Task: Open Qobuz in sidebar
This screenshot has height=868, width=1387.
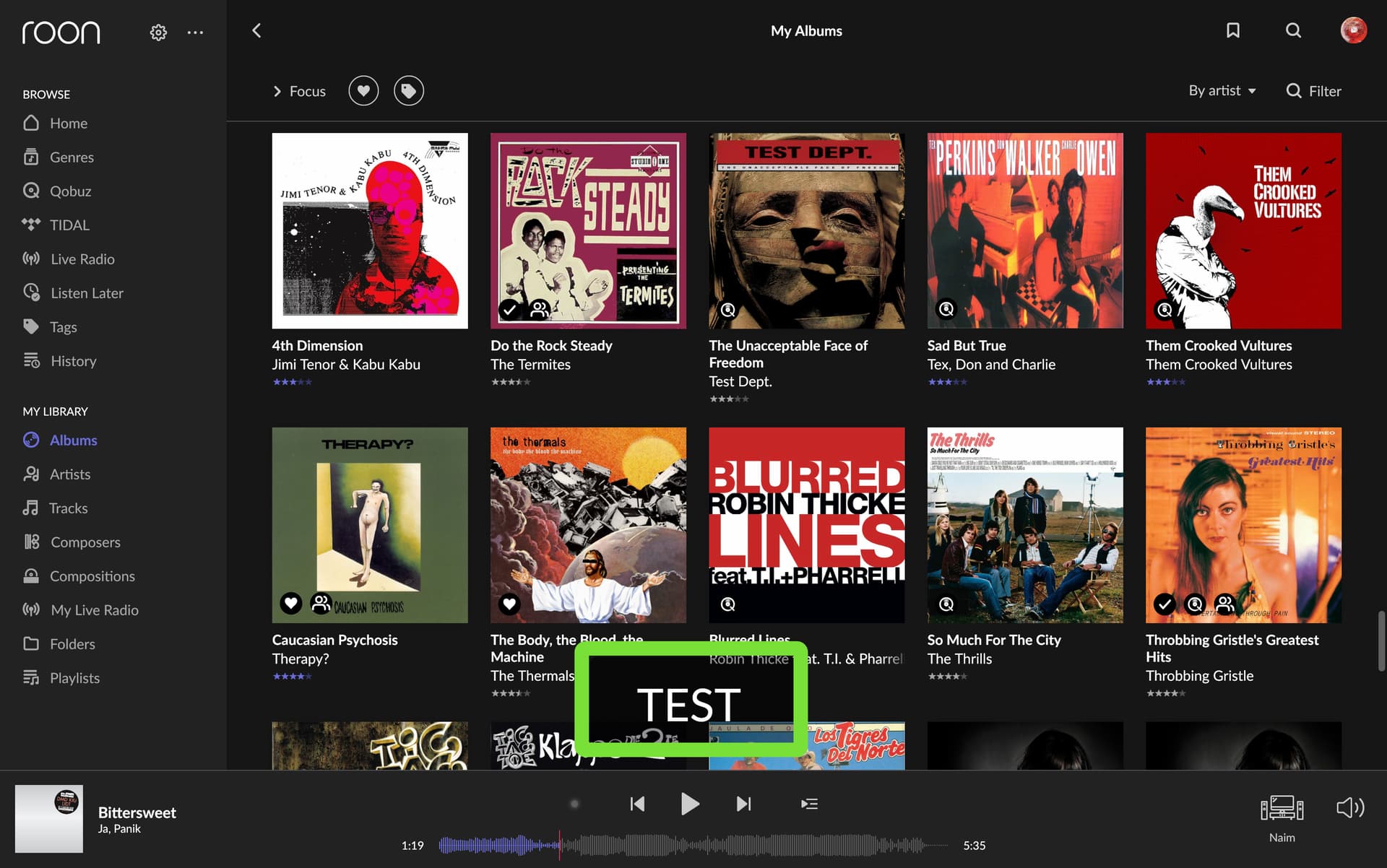Action: [57, 191]
